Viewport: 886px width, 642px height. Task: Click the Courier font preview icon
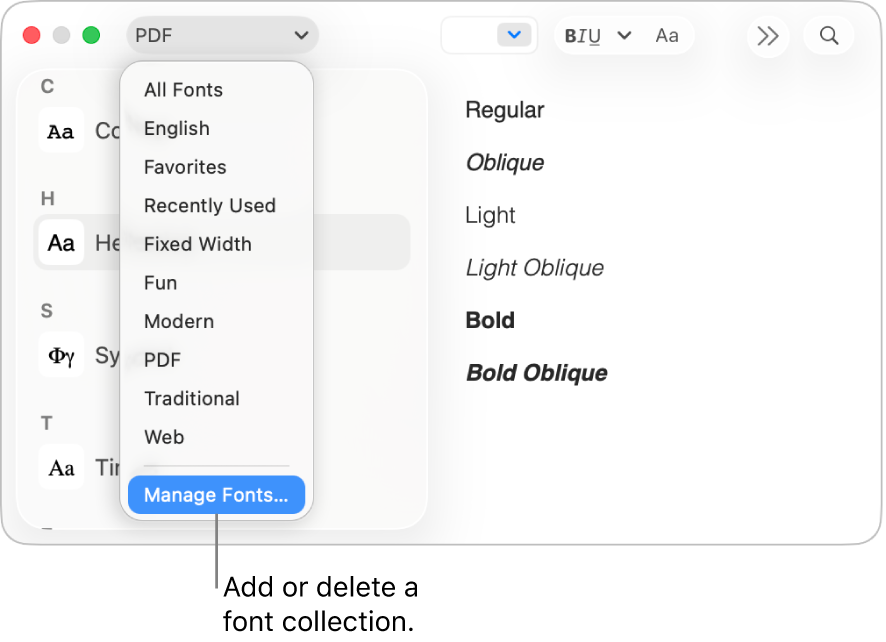point(61,130)
